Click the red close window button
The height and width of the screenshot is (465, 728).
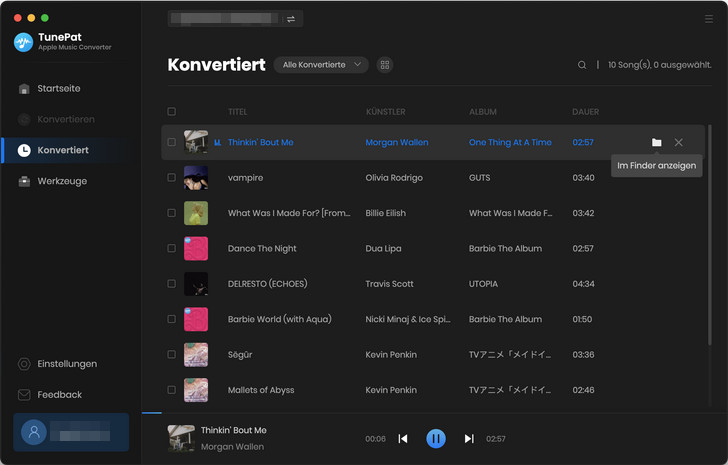(x=18, y=18)
